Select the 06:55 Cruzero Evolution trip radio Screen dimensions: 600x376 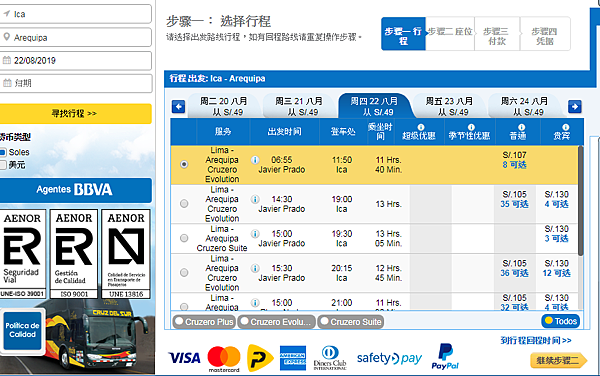184,164
